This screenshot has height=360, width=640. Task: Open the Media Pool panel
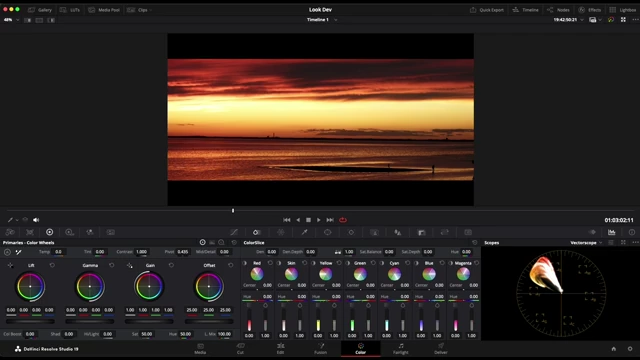click(104, 10)
